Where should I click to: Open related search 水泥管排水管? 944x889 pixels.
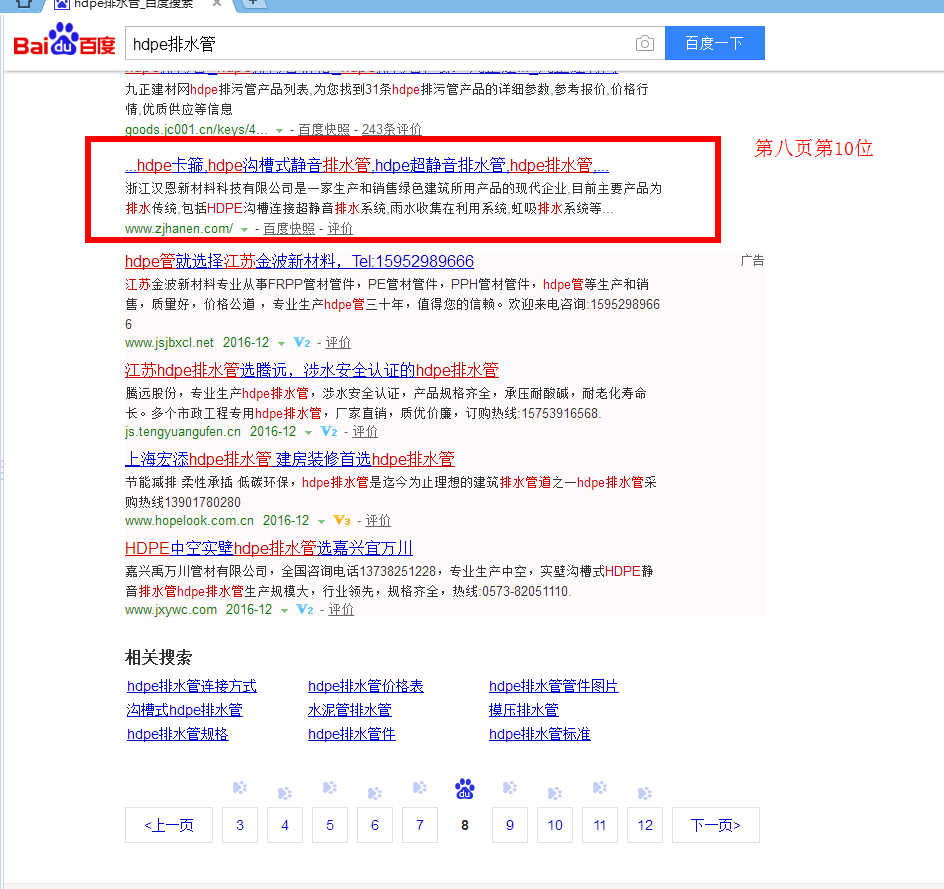click(x=350, y=710)
